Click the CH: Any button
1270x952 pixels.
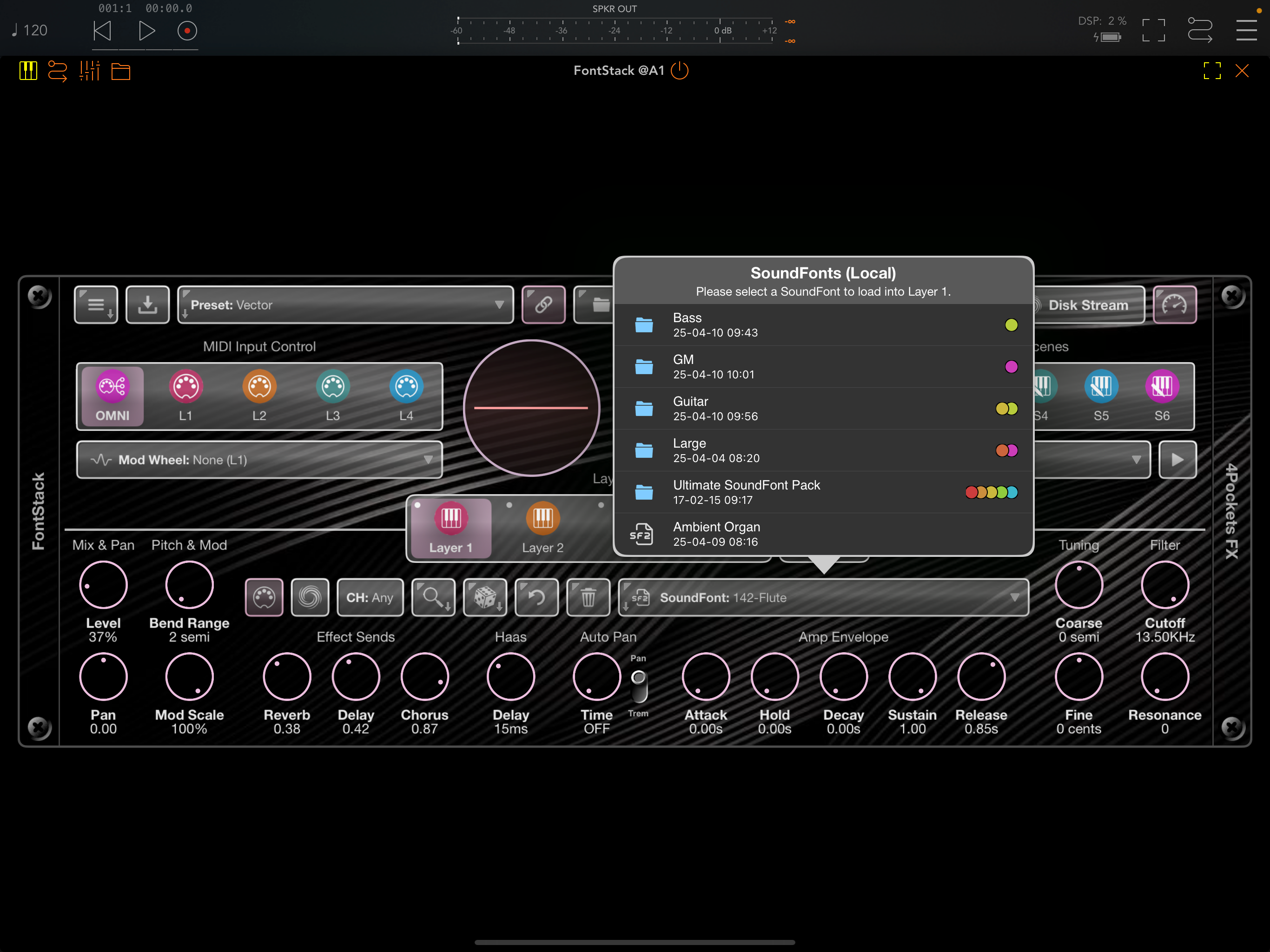370,597
